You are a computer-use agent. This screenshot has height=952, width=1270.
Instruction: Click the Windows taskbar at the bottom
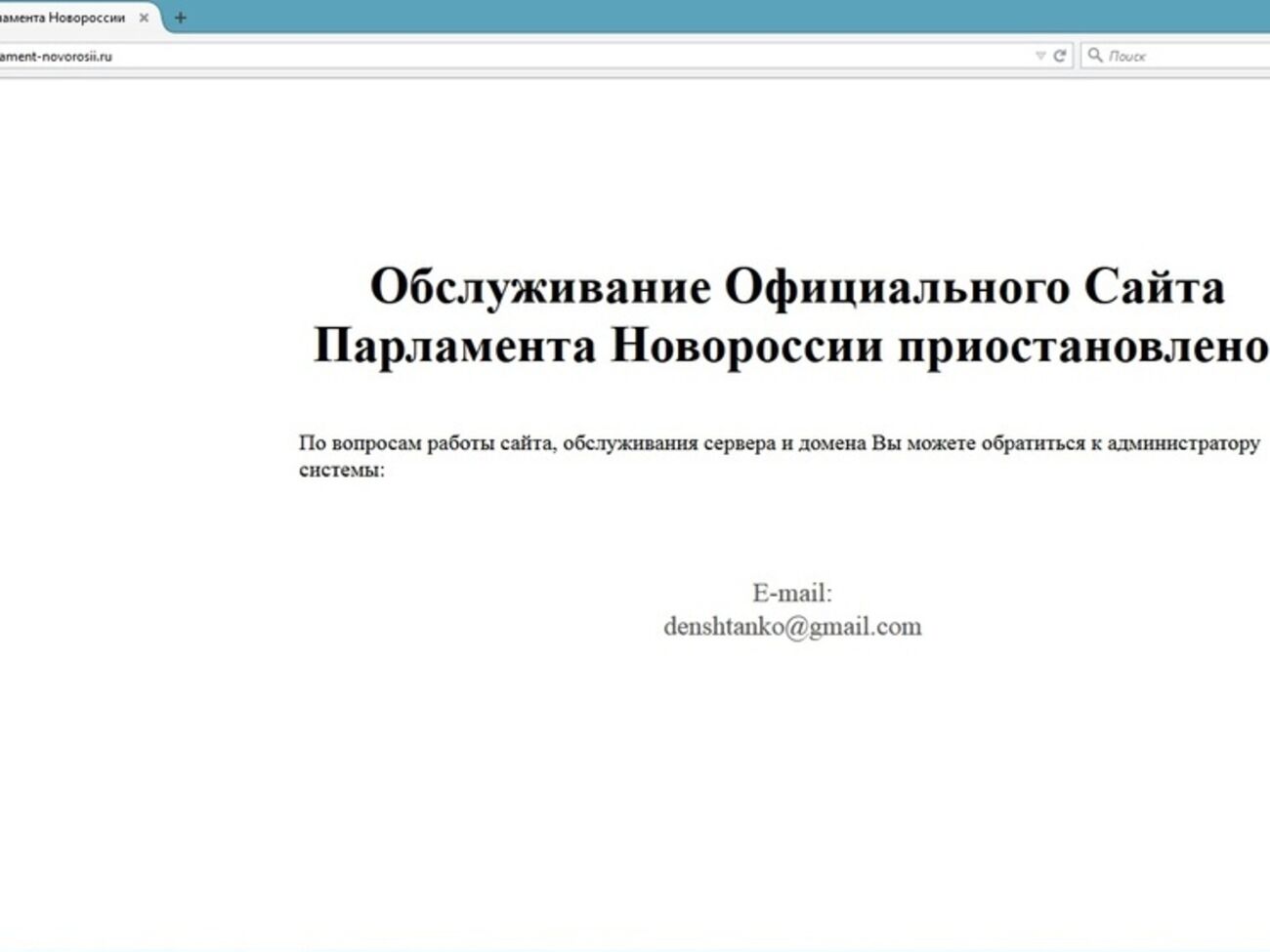pyautogui.click(x=635, y=945)
